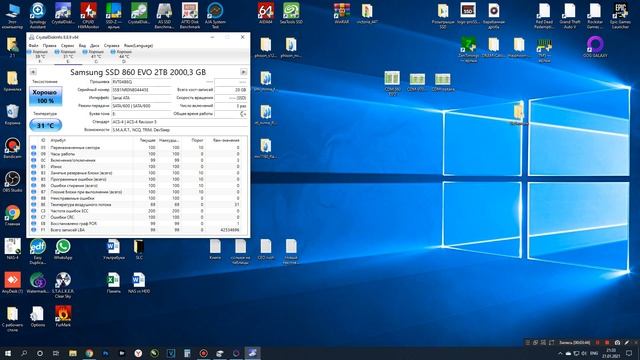This screenshot has width=640, height=360.
Task: Open Bandicam desktop icon
Action: click(x=12, y=148)
